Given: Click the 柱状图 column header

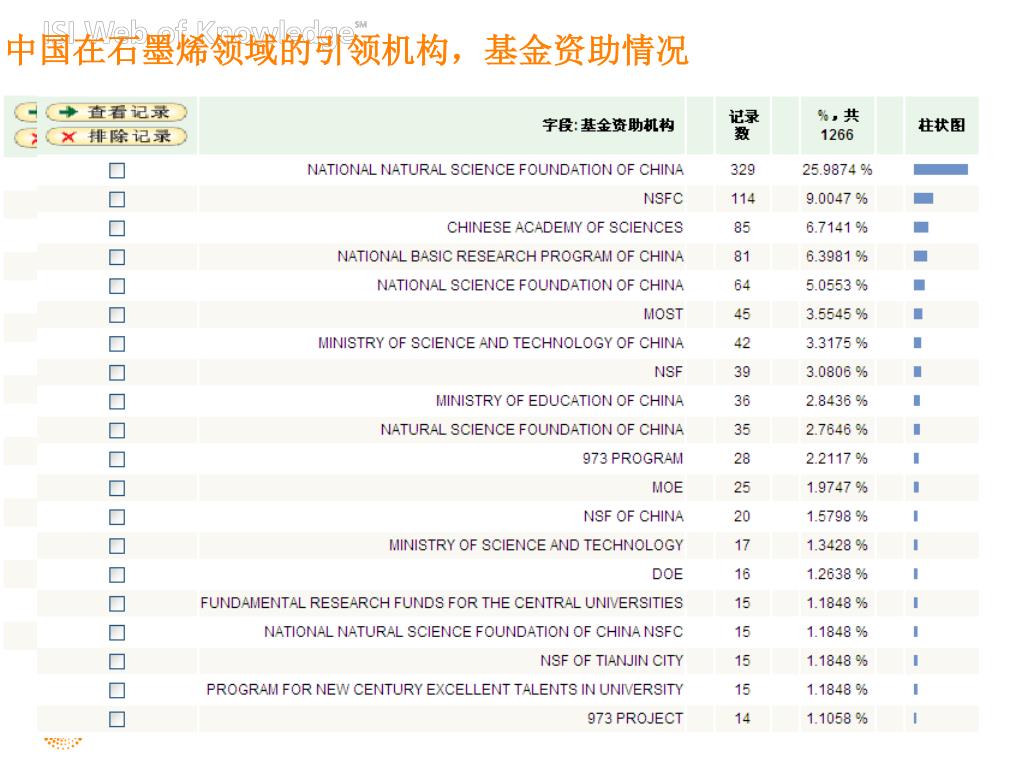Looking at the screenshot, I should (941, 125).
